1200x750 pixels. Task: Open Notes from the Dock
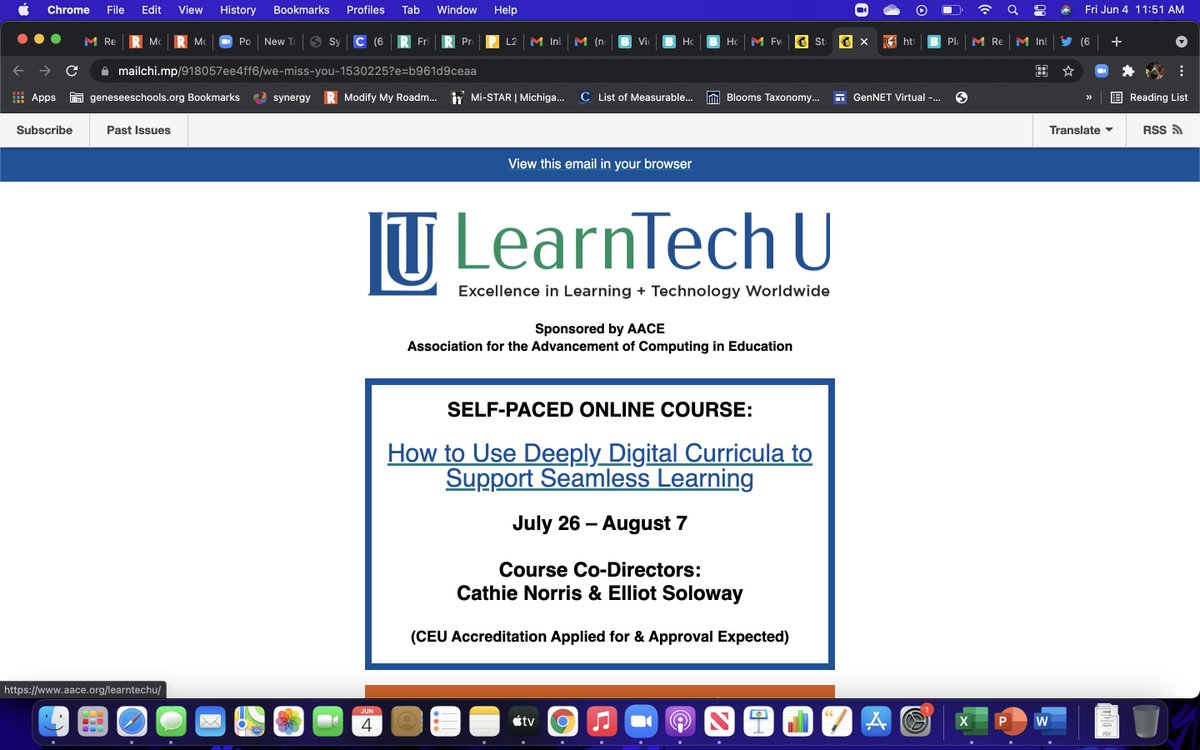click(483, 720)
